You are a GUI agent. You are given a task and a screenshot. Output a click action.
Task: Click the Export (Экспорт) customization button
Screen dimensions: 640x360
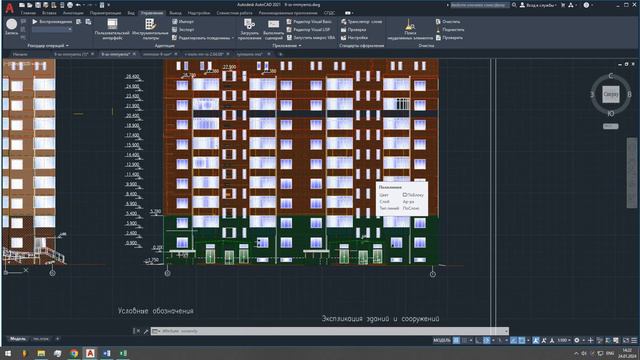[x=183, y=29]
